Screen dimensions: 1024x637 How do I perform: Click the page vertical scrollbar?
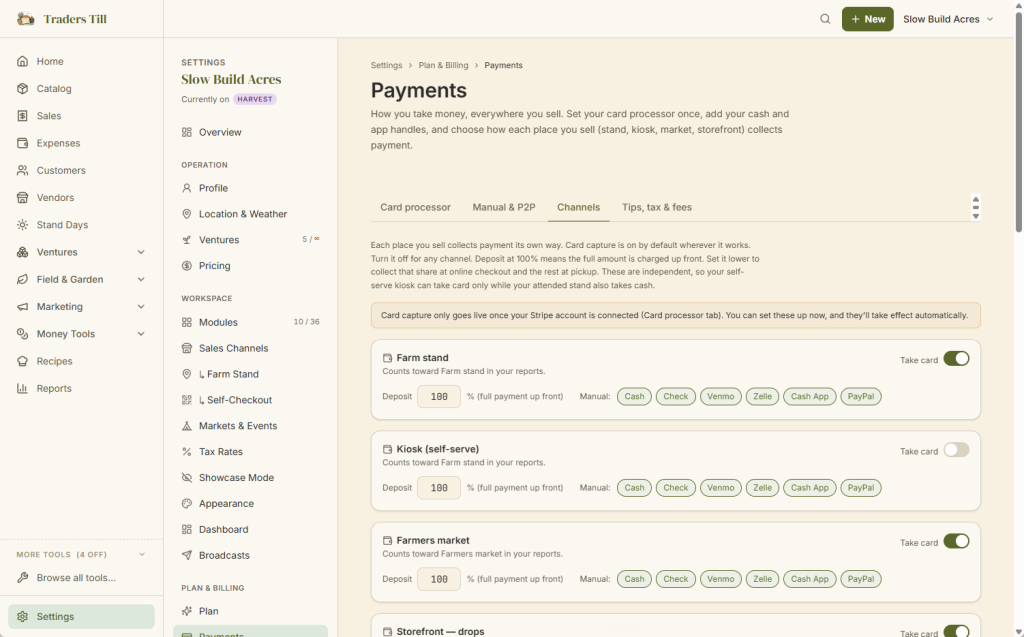(x=1019, y=122)
